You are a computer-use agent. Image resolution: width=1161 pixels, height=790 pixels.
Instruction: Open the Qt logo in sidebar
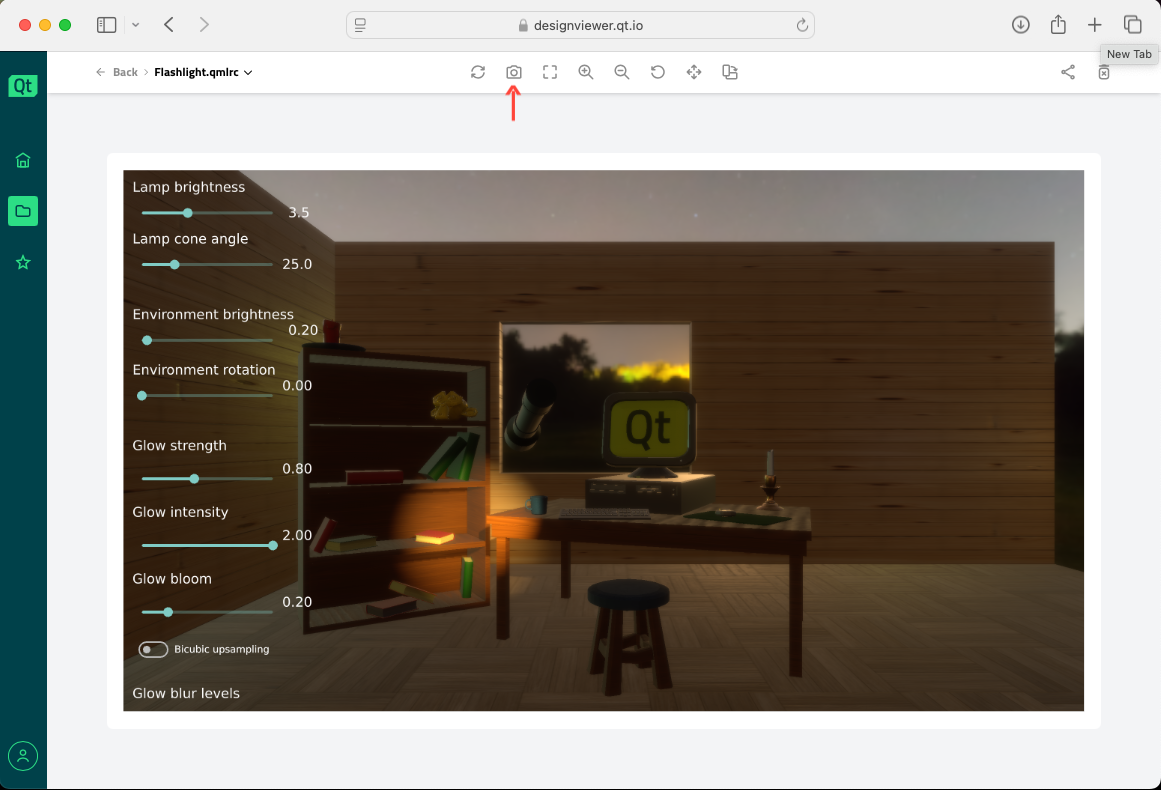(x=23, y=86)
